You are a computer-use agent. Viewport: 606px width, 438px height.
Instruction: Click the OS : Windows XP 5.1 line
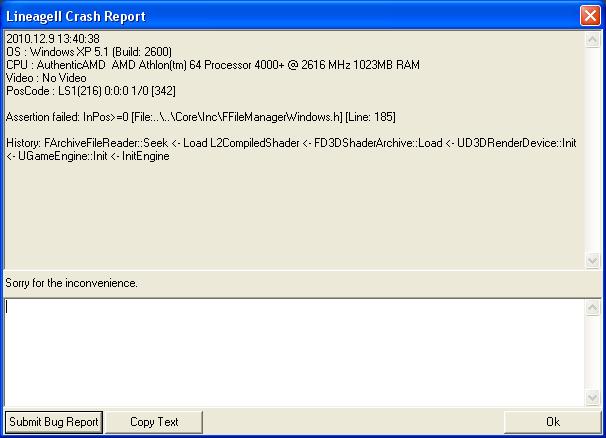pos(89,52)
